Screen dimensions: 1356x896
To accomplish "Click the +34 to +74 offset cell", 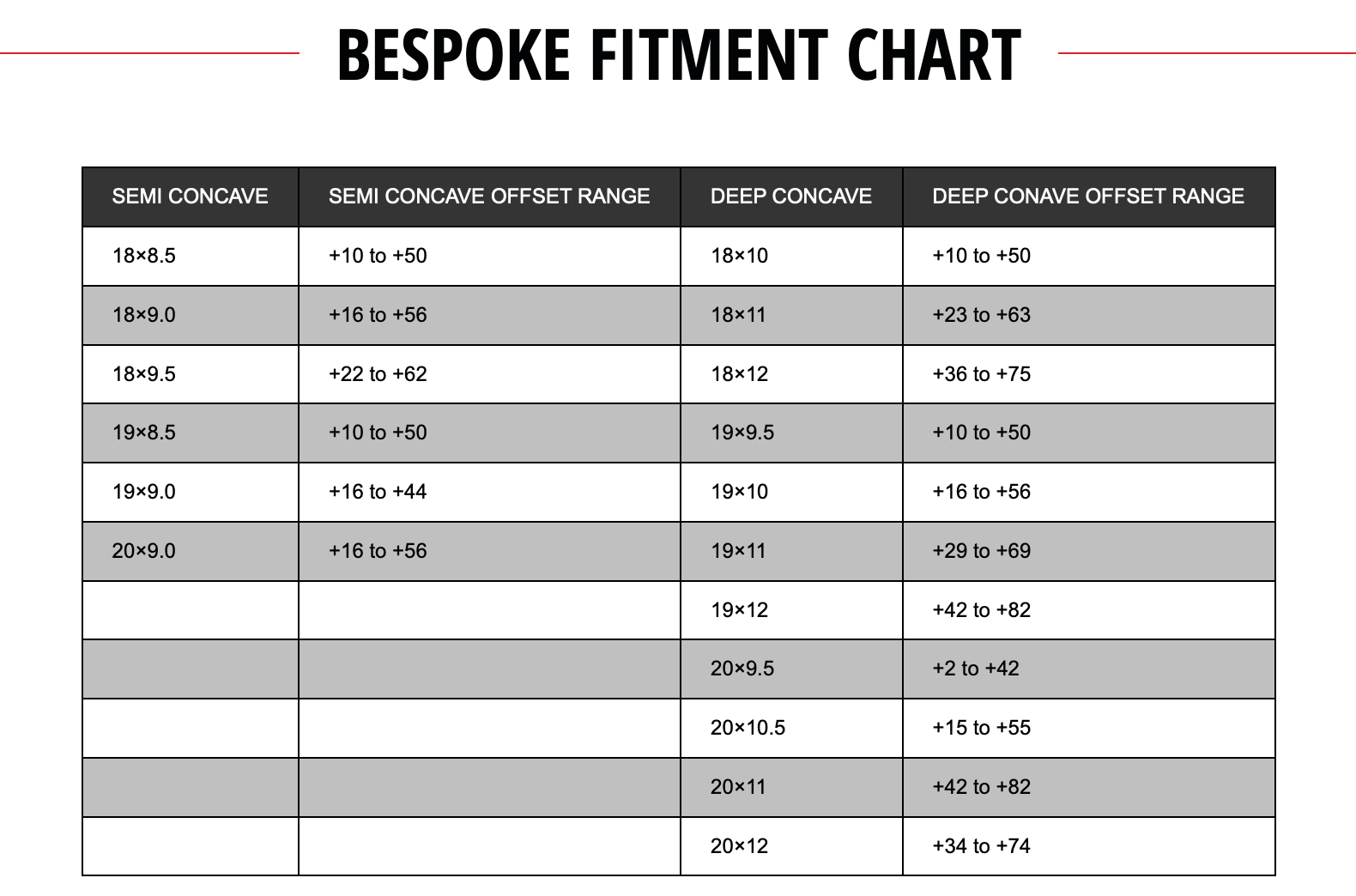I will 981,846.
